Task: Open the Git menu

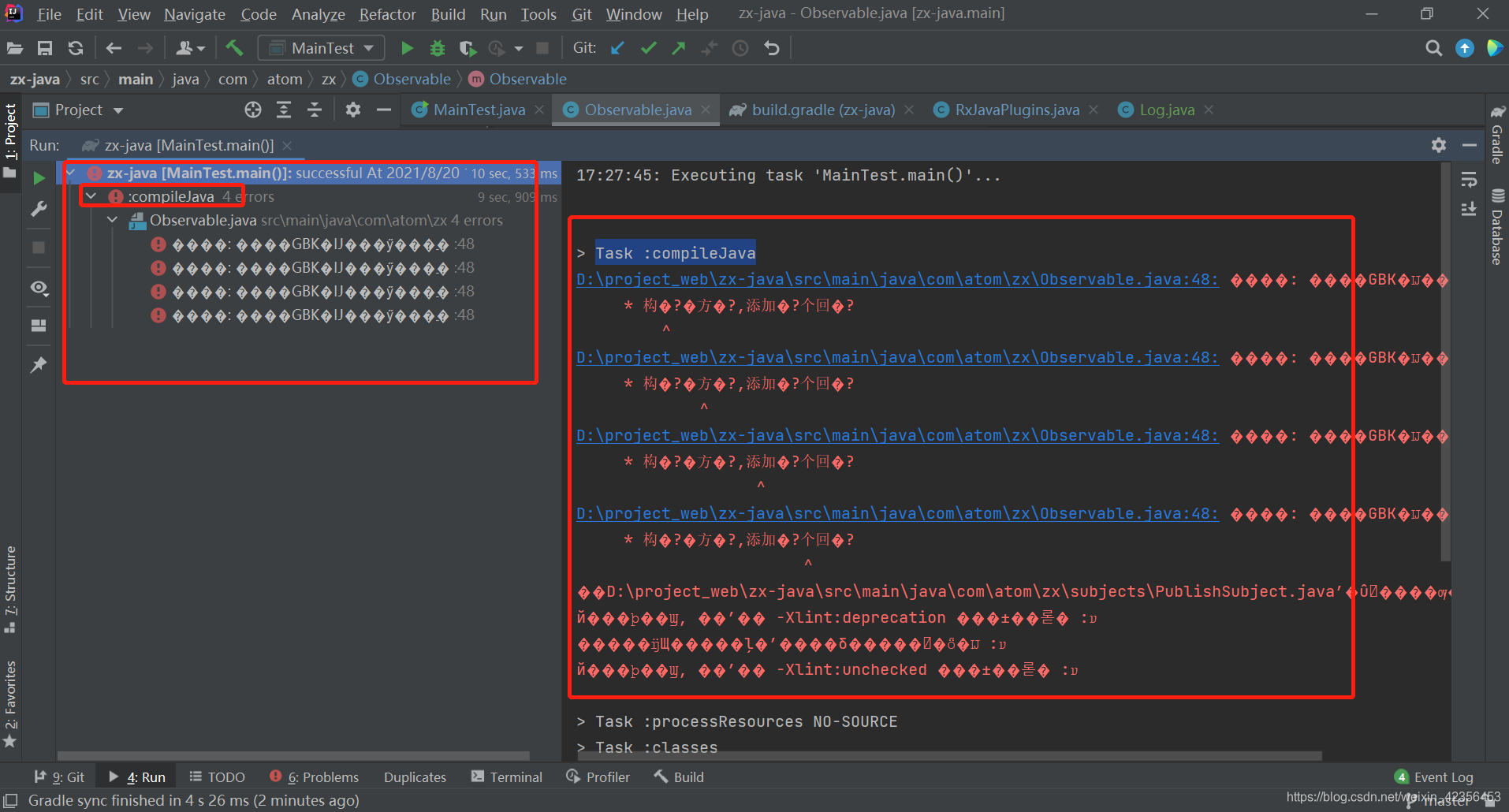Action: (582, 14)
